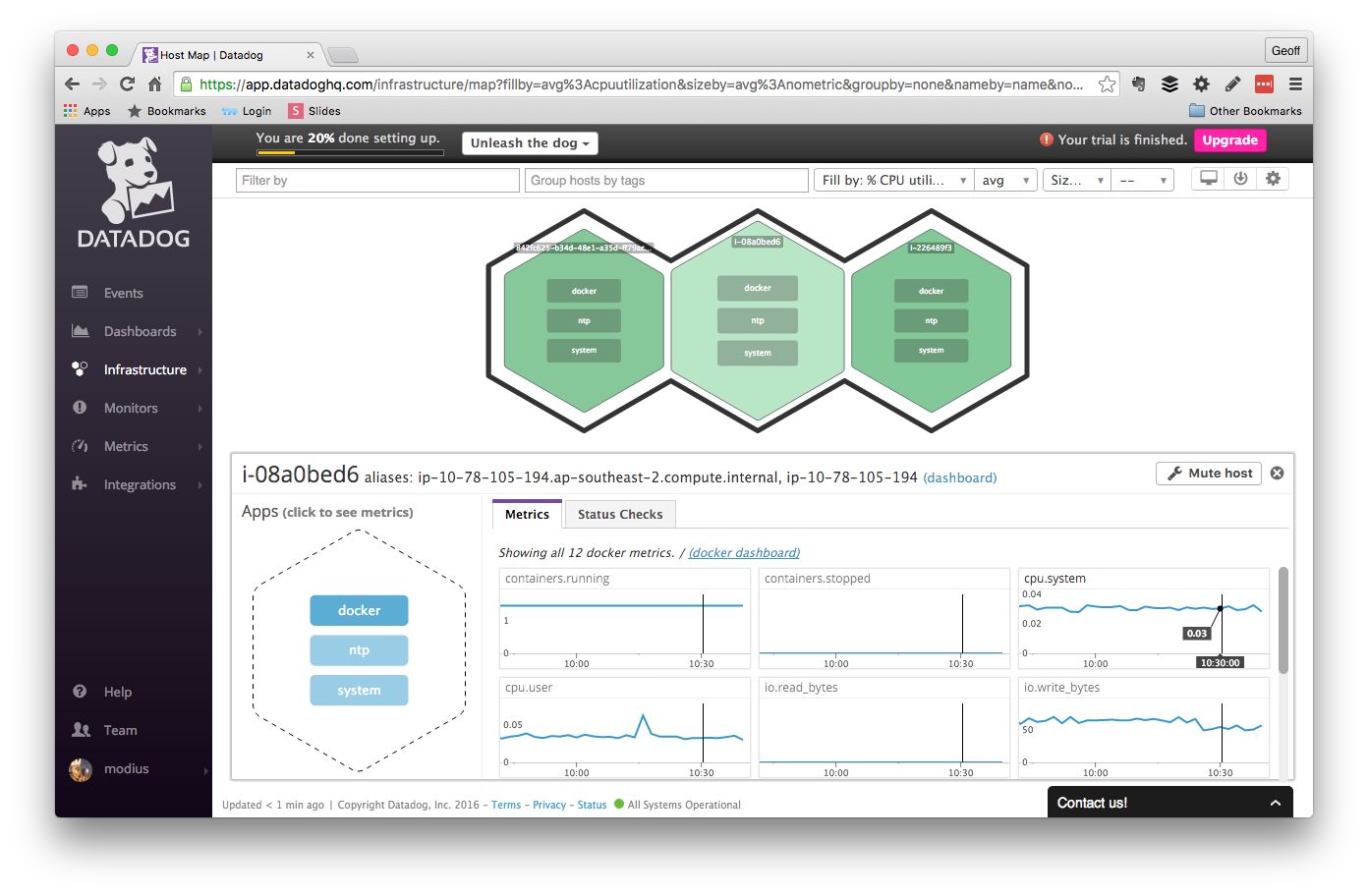1368x896 pixels.
Task: Mute host i-08a0bed6
Action: pos(1208,473)
